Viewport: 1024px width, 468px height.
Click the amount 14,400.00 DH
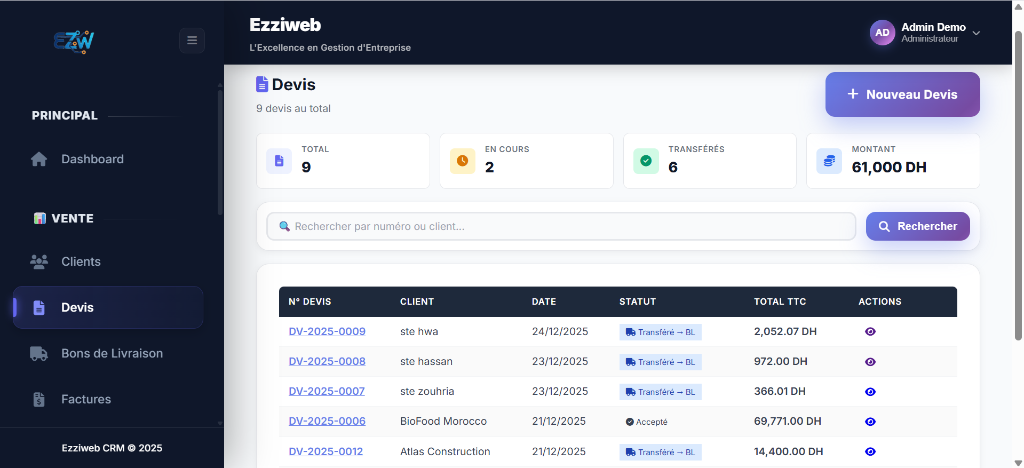click(788, 452)
